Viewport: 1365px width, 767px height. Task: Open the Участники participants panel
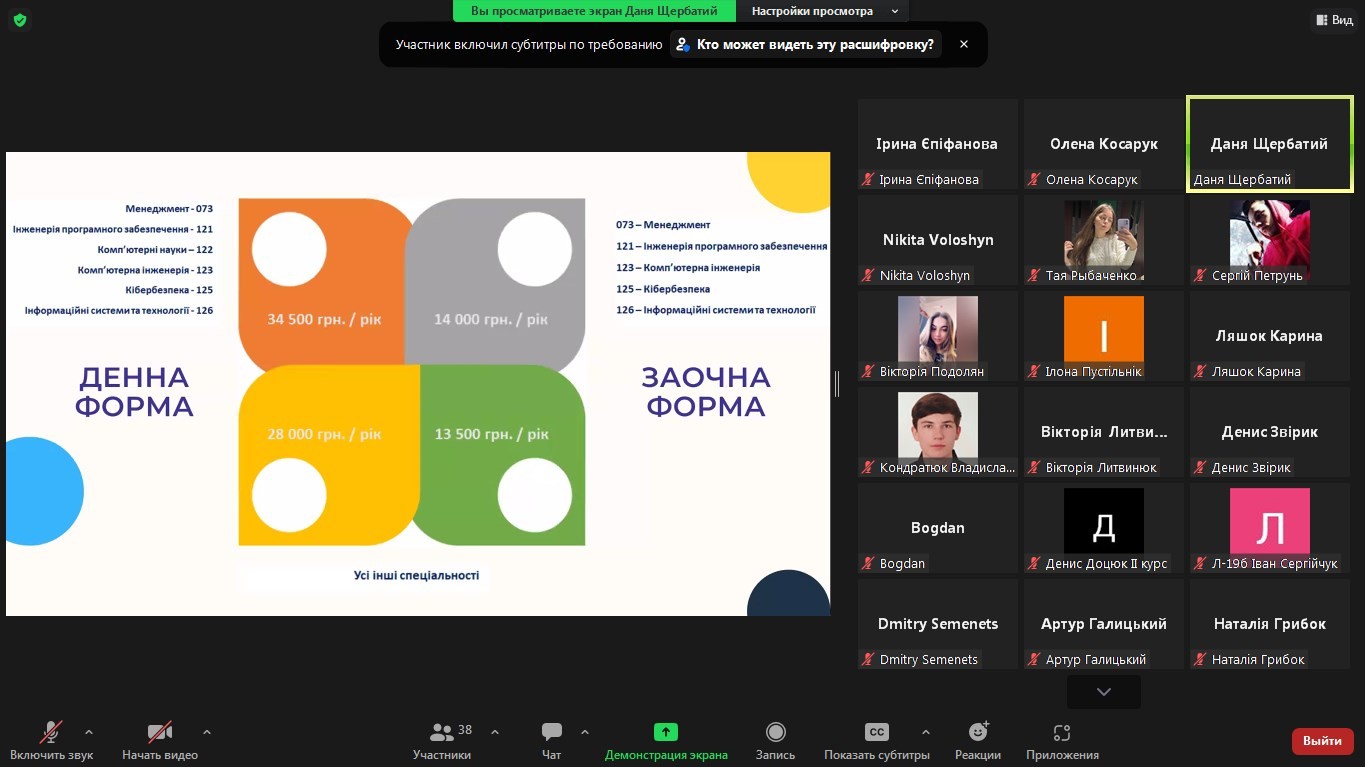[x=442, y=741]
